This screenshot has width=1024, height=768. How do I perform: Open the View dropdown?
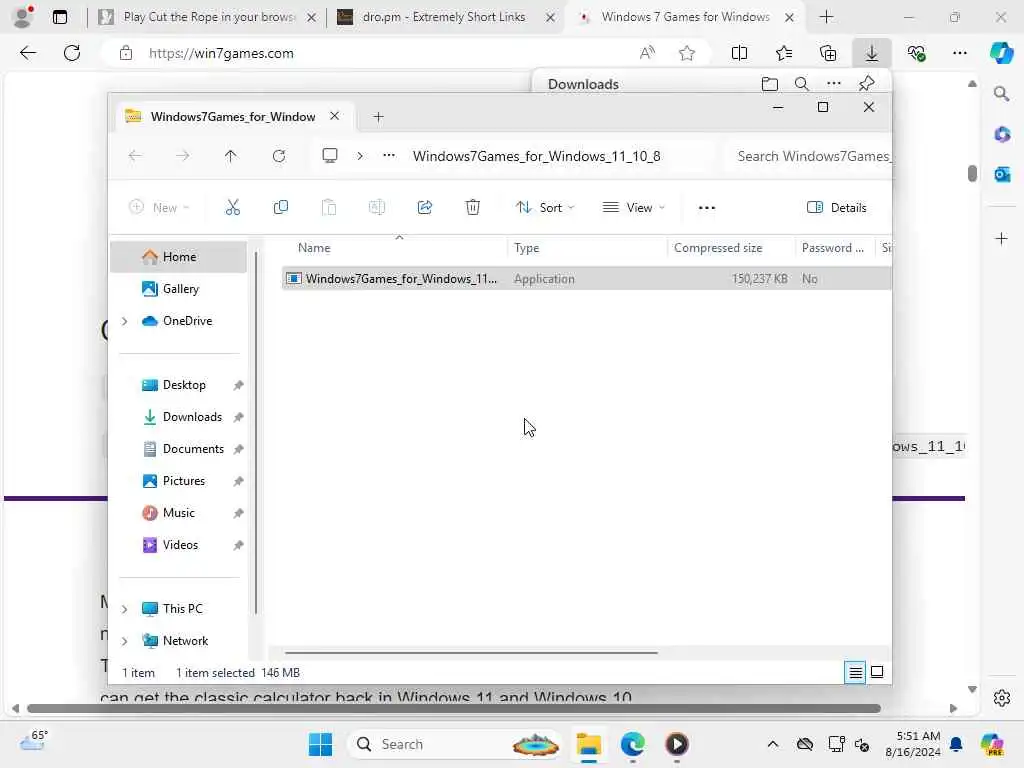click(633, 208)
